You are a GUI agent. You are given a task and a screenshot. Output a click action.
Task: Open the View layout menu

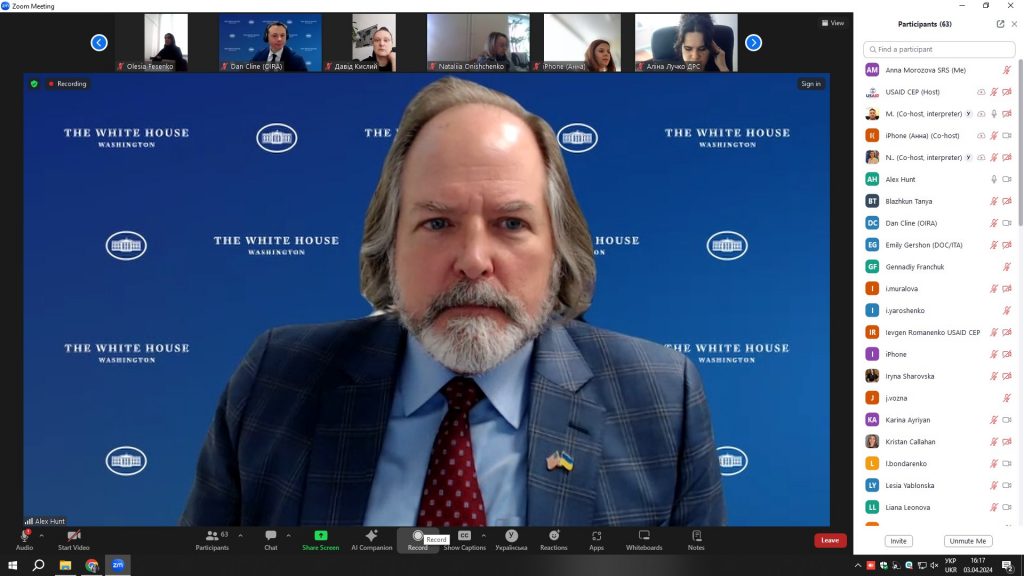tap(833, 23)
